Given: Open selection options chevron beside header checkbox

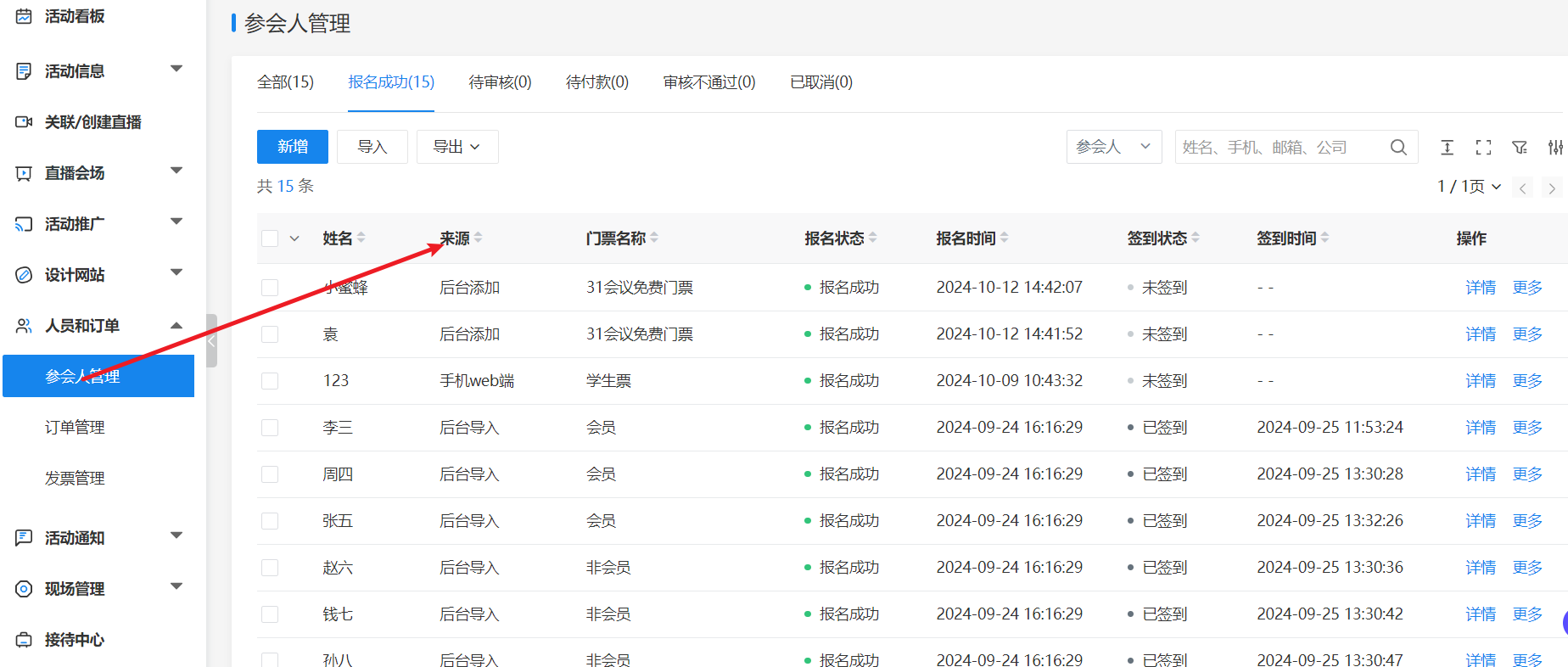Looking at the screenshot, I should (294, 238).
